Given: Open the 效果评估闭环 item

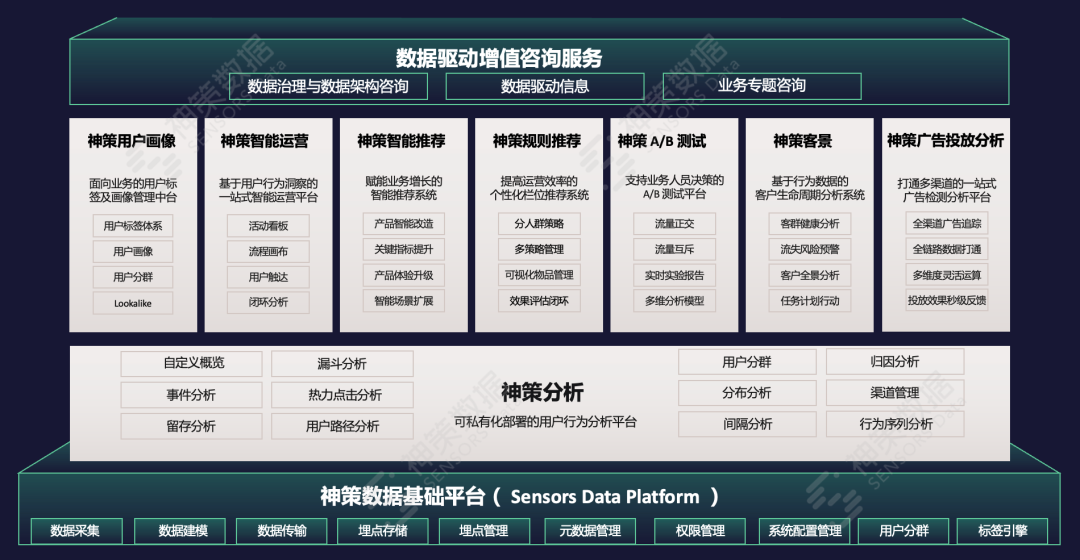Looking at the screenshot, I should [539, 300].
